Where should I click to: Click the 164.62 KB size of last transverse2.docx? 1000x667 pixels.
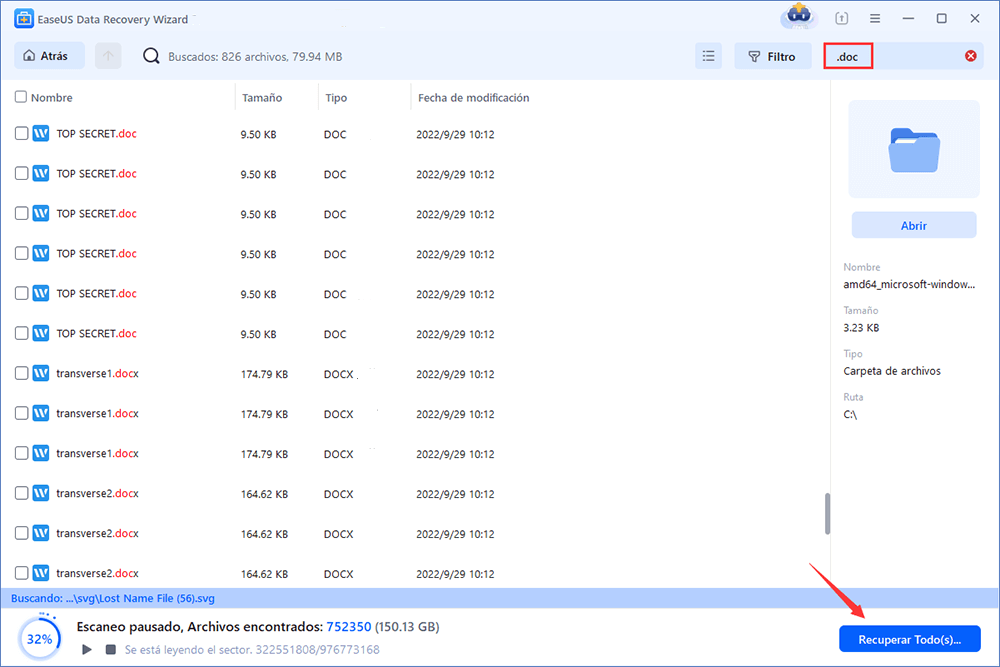coord(264,574)
